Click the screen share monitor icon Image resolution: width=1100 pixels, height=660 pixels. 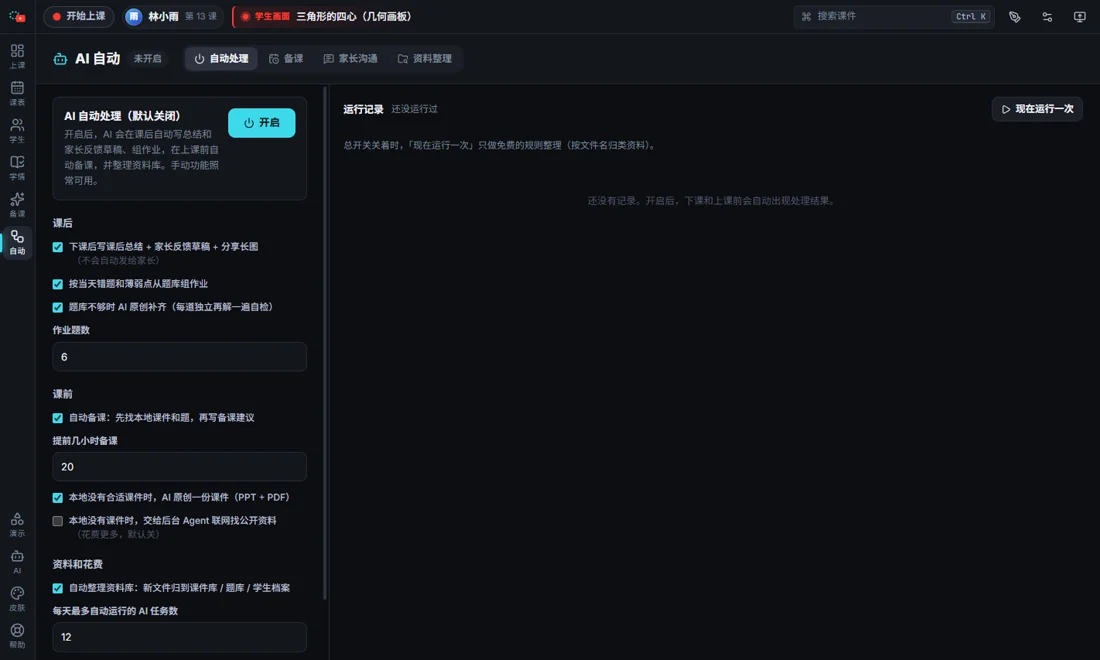1079,17
